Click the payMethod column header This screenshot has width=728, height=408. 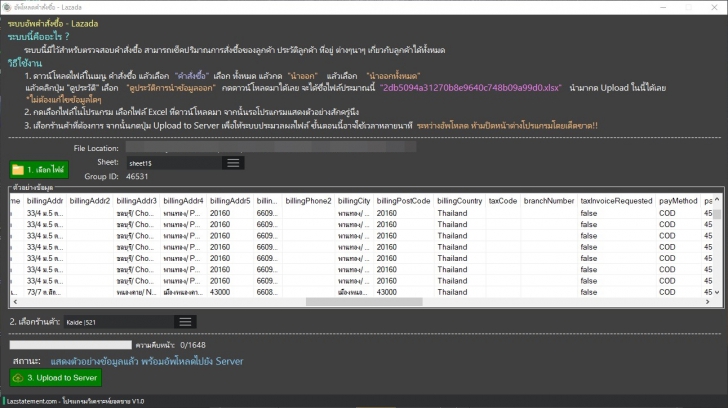[x=678, y=201]
